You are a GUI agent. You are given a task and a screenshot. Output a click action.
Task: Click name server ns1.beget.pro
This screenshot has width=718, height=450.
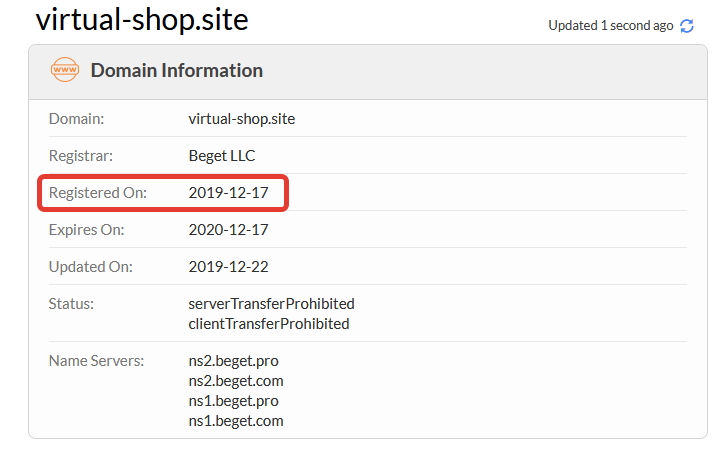[234, 401]
